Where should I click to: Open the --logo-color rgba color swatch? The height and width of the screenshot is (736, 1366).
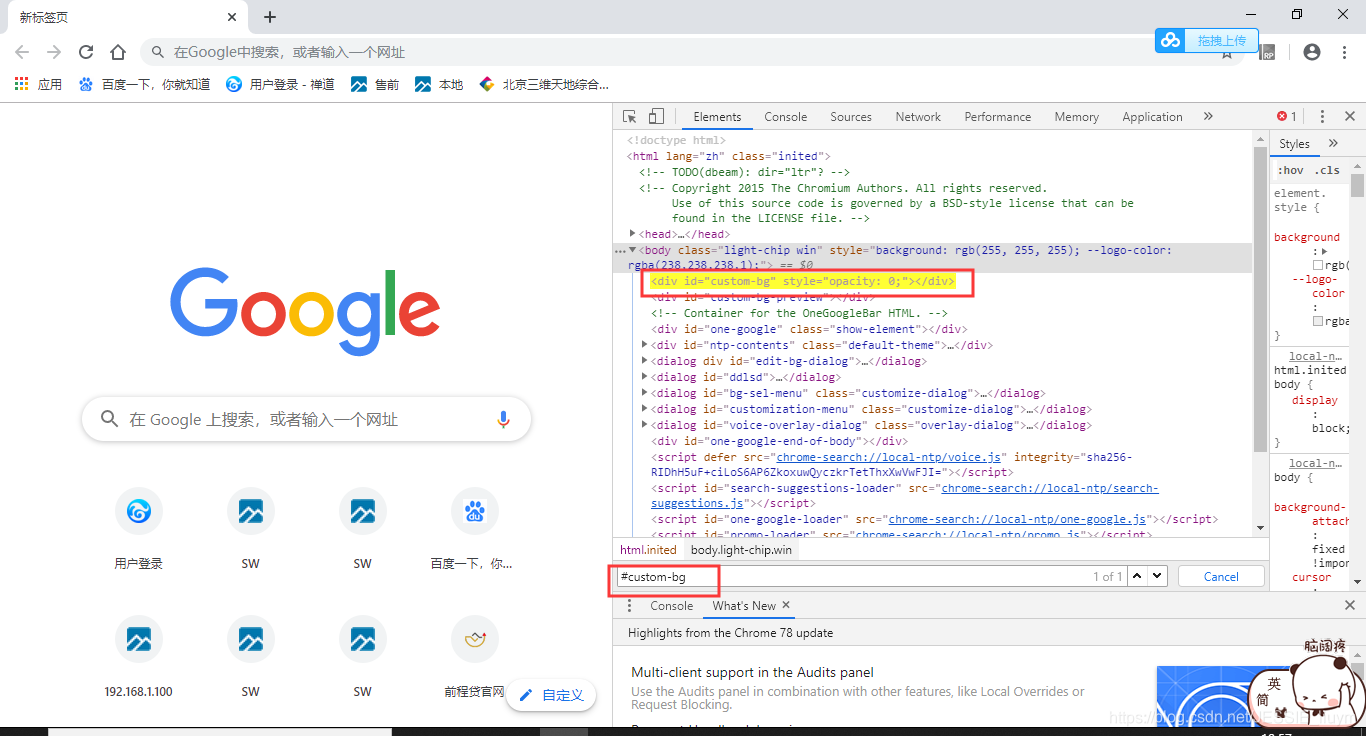tap(1318, 322)
